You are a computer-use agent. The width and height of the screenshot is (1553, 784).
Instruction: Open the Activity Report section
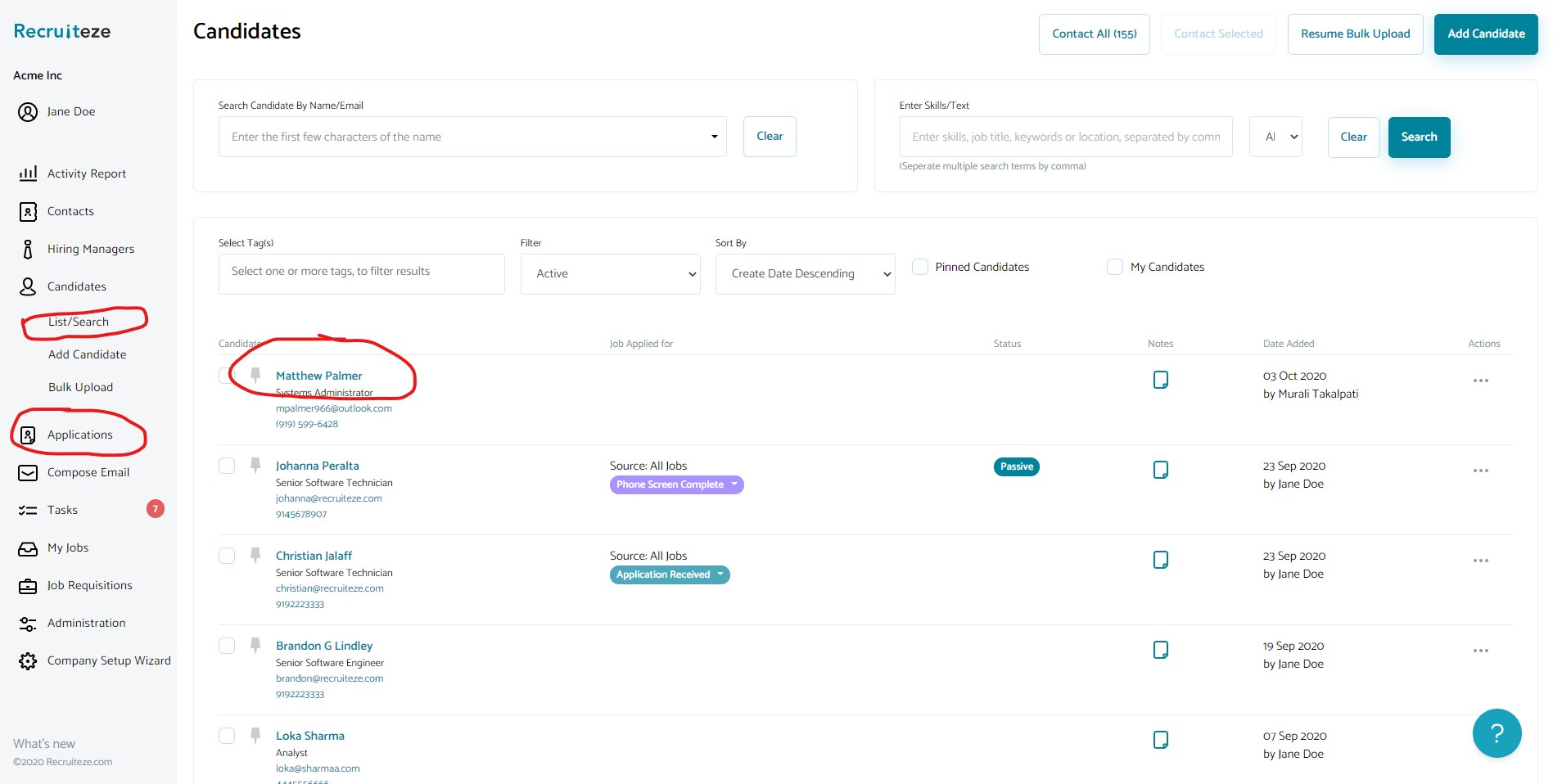pos(86,173)
